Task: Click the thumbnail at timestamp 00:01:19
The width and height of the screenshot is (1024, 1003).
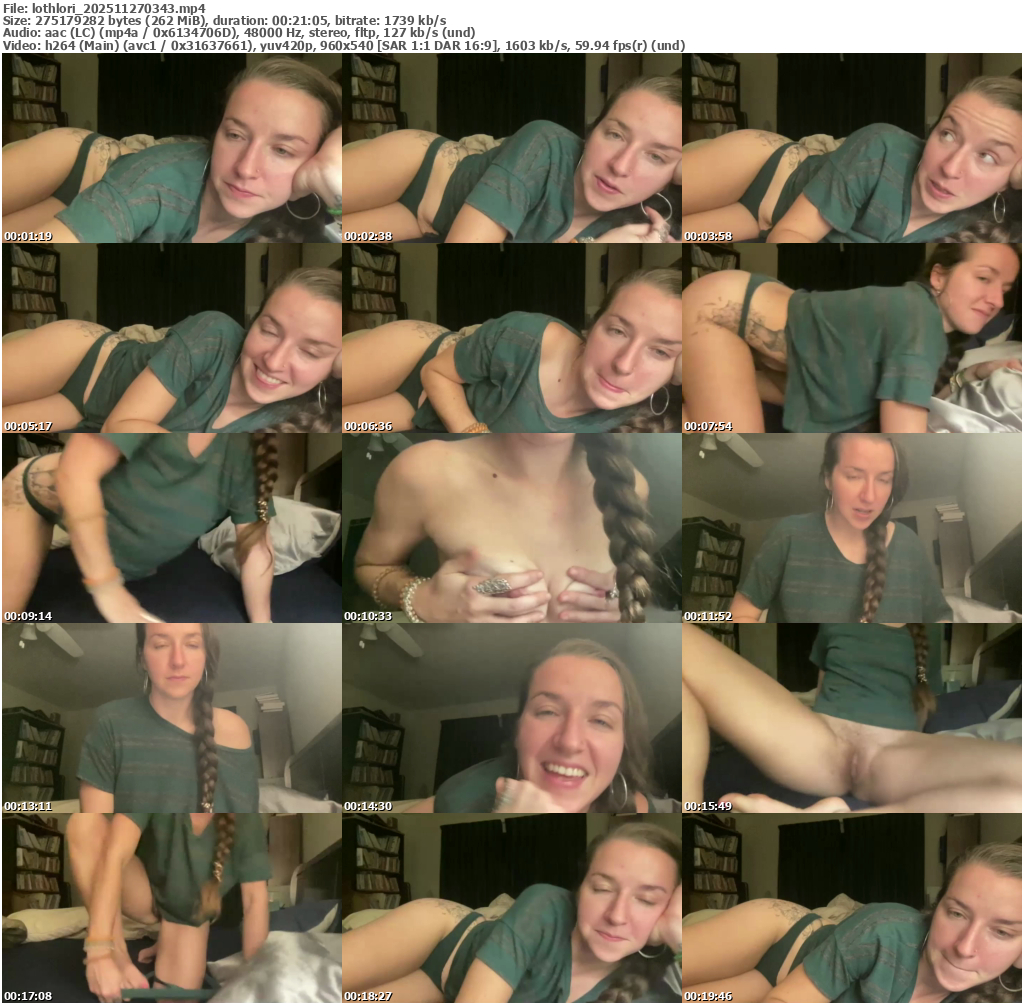Action: coord(171,148)
